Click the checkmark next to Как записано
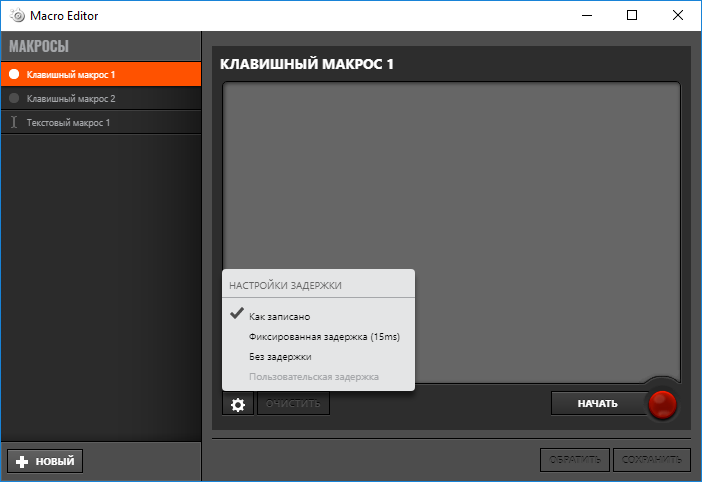 click(x=237, y=313)
